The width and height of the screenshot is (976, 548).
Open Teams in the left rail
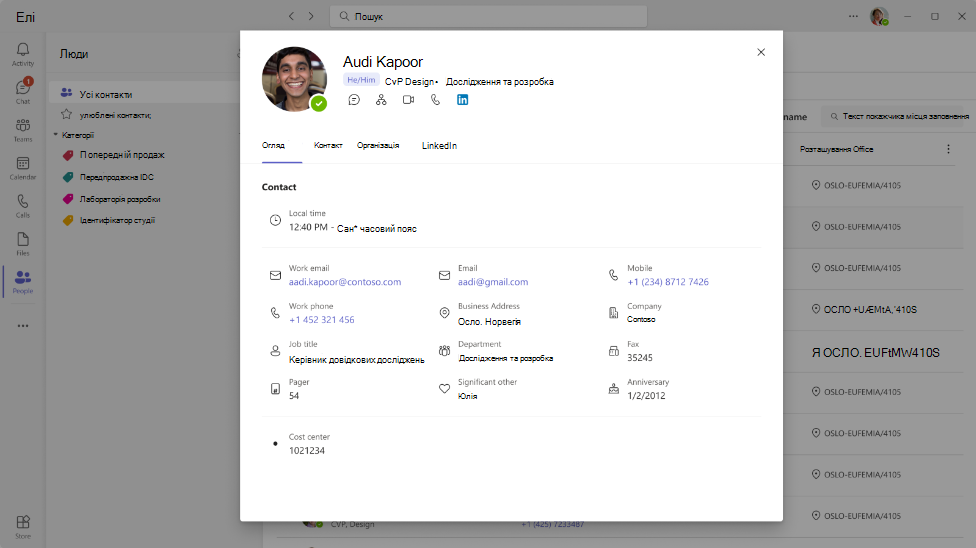click(23, 130)
